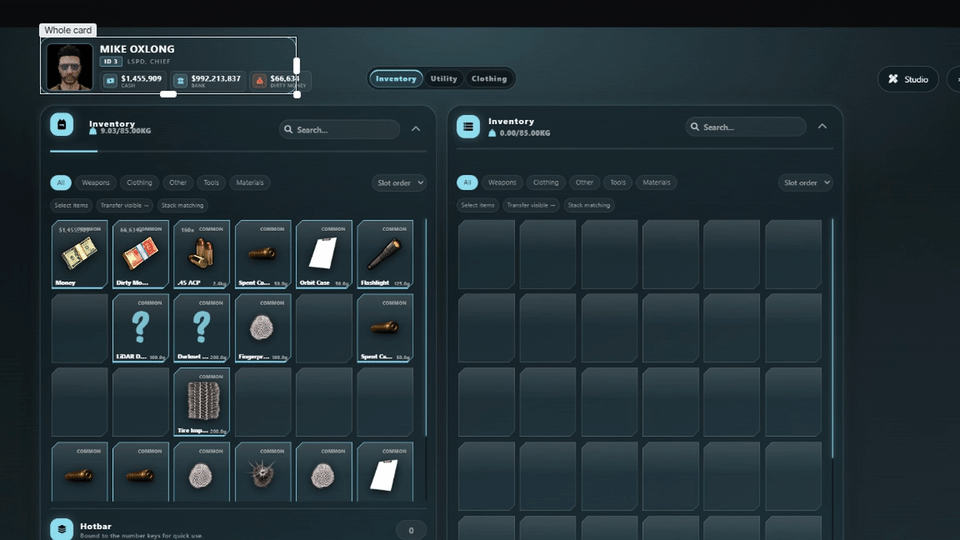Screen dimensions: 960x540
Task: Select the labeled Fingerprint item
Action: click(263, 328)
